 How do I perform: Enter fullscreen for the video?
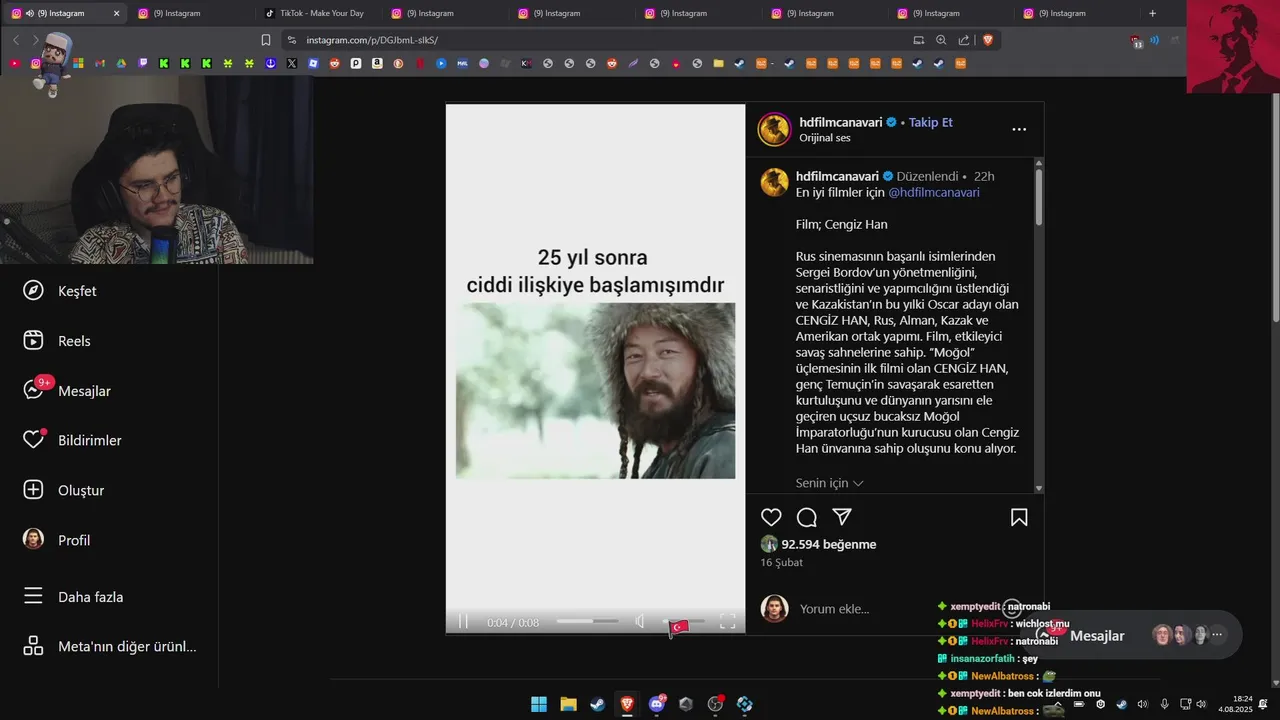tap(728, 622)
